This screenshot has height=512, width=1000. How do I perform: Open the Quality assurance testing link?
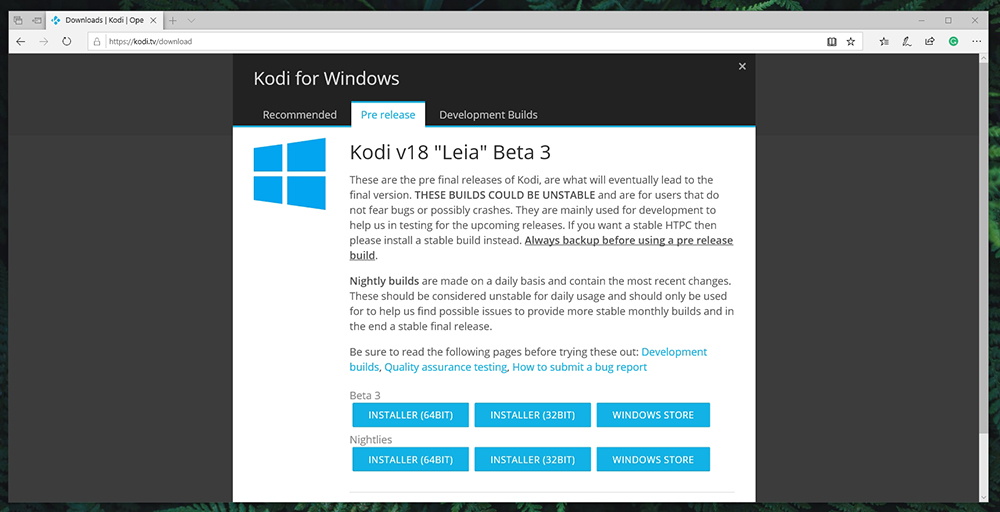coord(446,367)
